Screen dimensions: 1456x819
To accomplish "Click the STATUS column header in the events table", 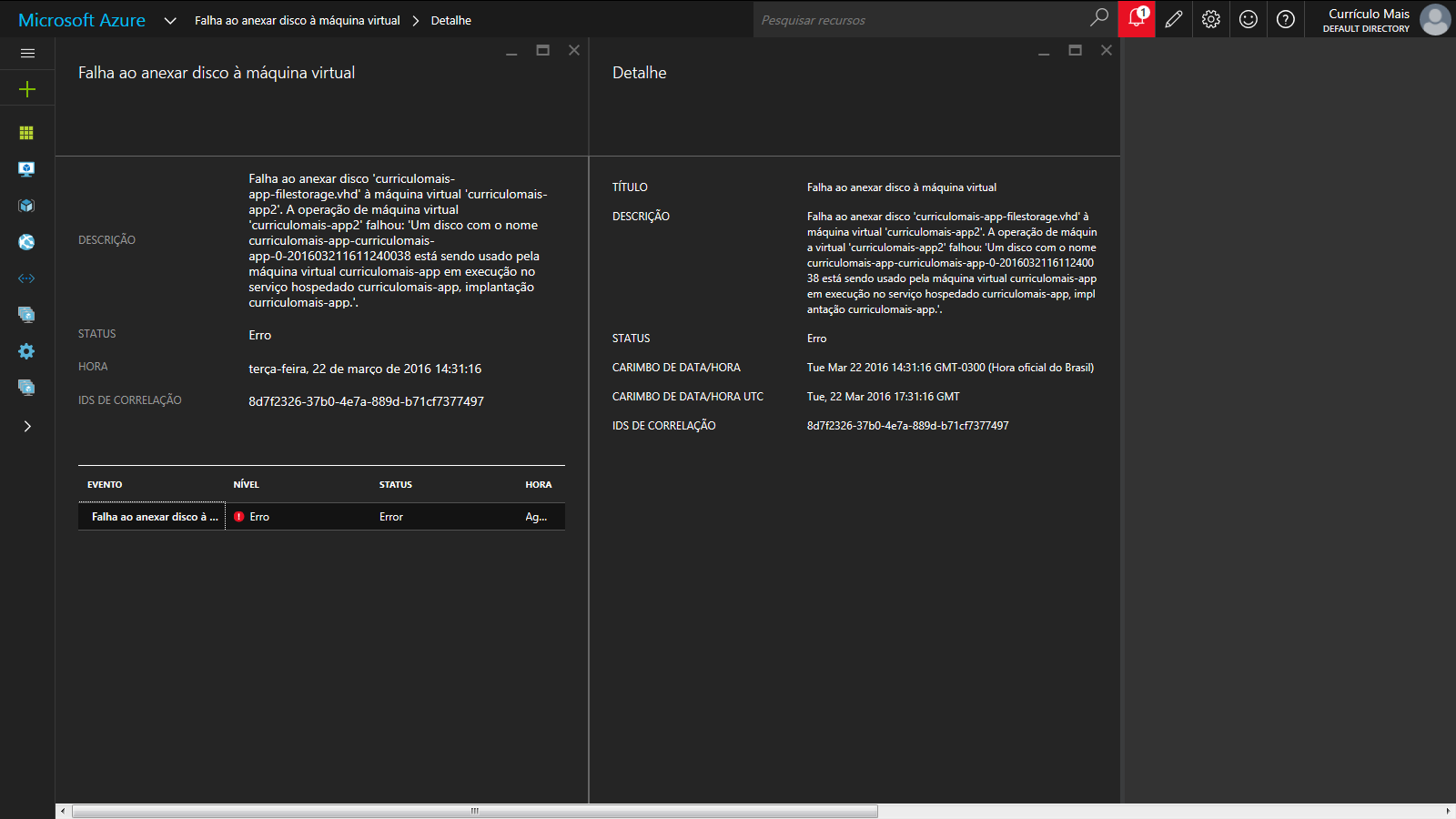I will (396, 485).
